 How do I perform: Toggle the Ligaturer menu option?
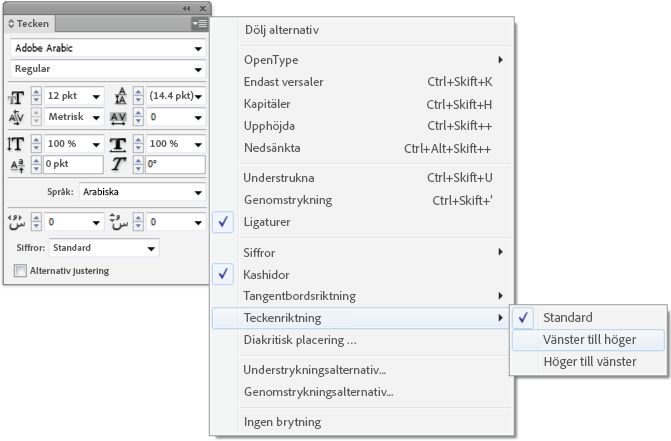click(362, 222)
